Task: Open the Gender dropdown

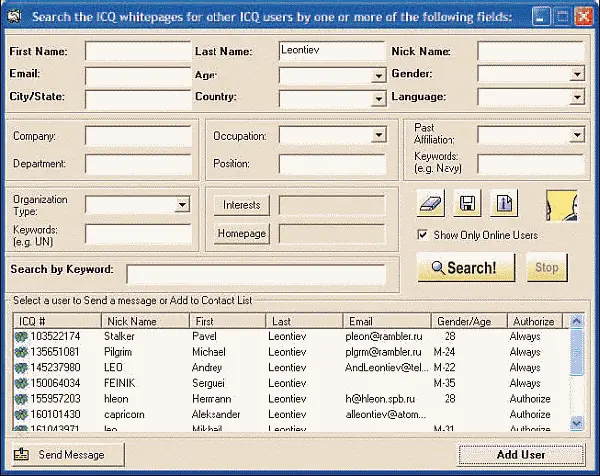Action: coord(577,73)
